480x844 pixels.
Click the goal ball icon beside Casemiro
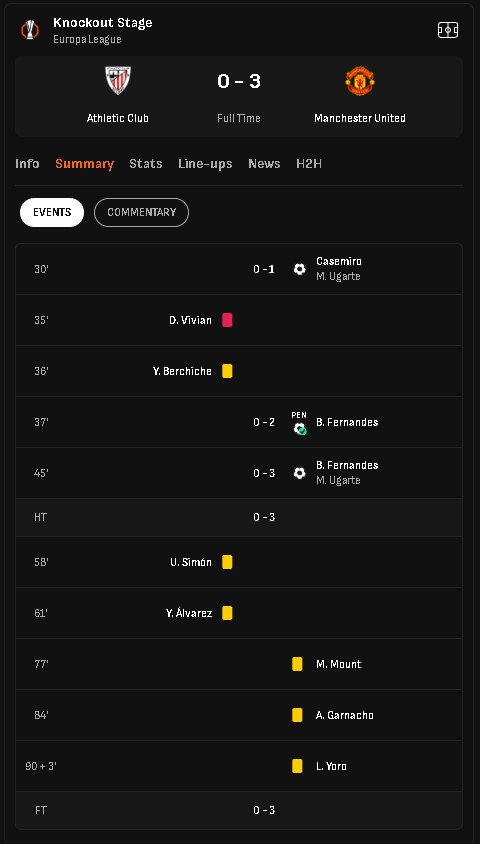pos(300,269)
